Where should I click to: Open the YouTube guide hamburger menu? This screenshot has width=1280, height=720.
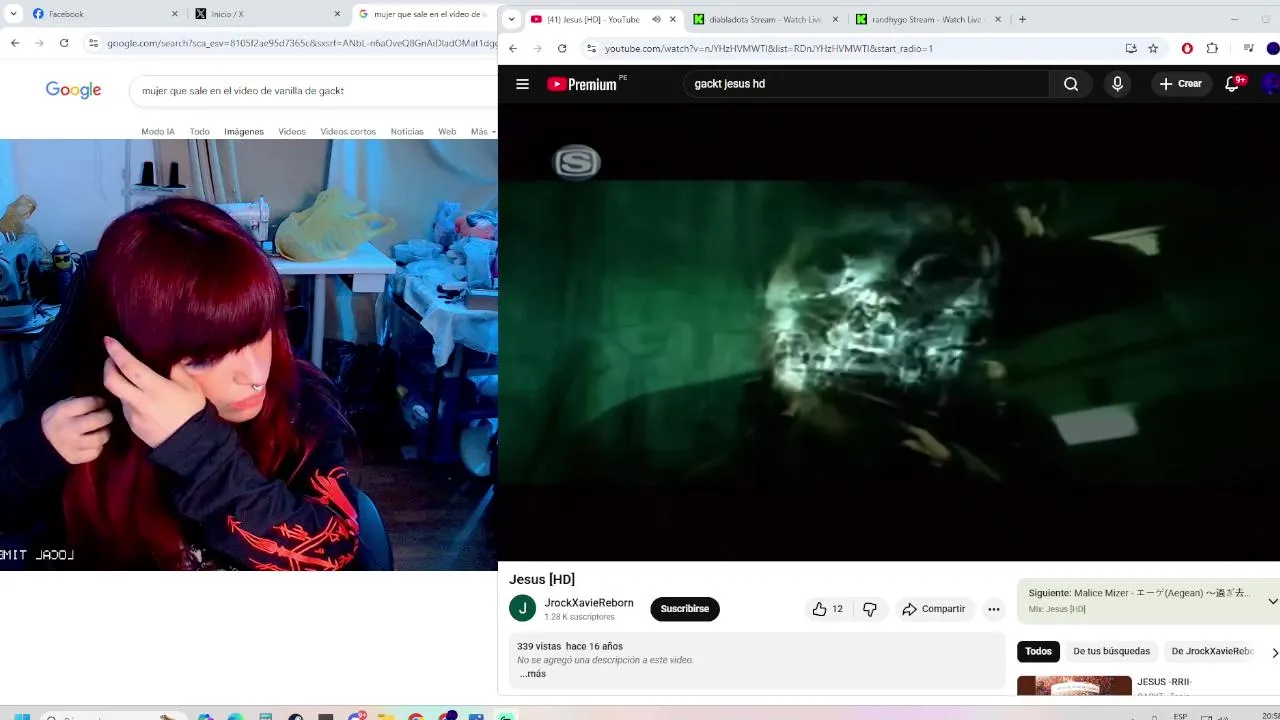tap(522, 84)
